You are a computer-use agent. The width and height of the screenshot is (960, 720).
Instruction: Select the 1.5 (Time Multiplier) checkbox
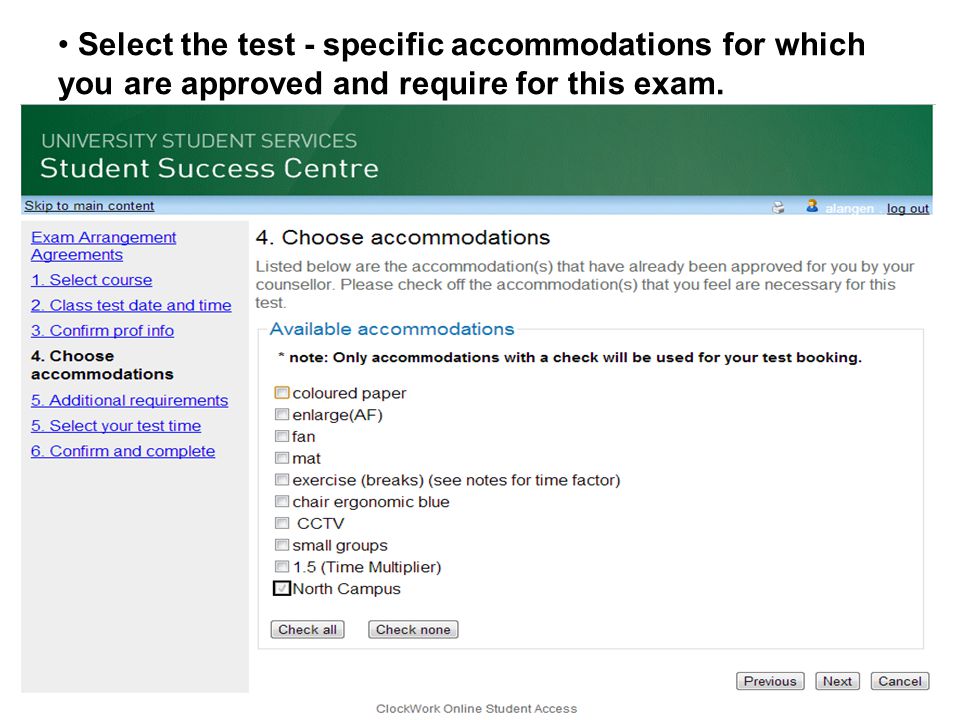[282, 566]
